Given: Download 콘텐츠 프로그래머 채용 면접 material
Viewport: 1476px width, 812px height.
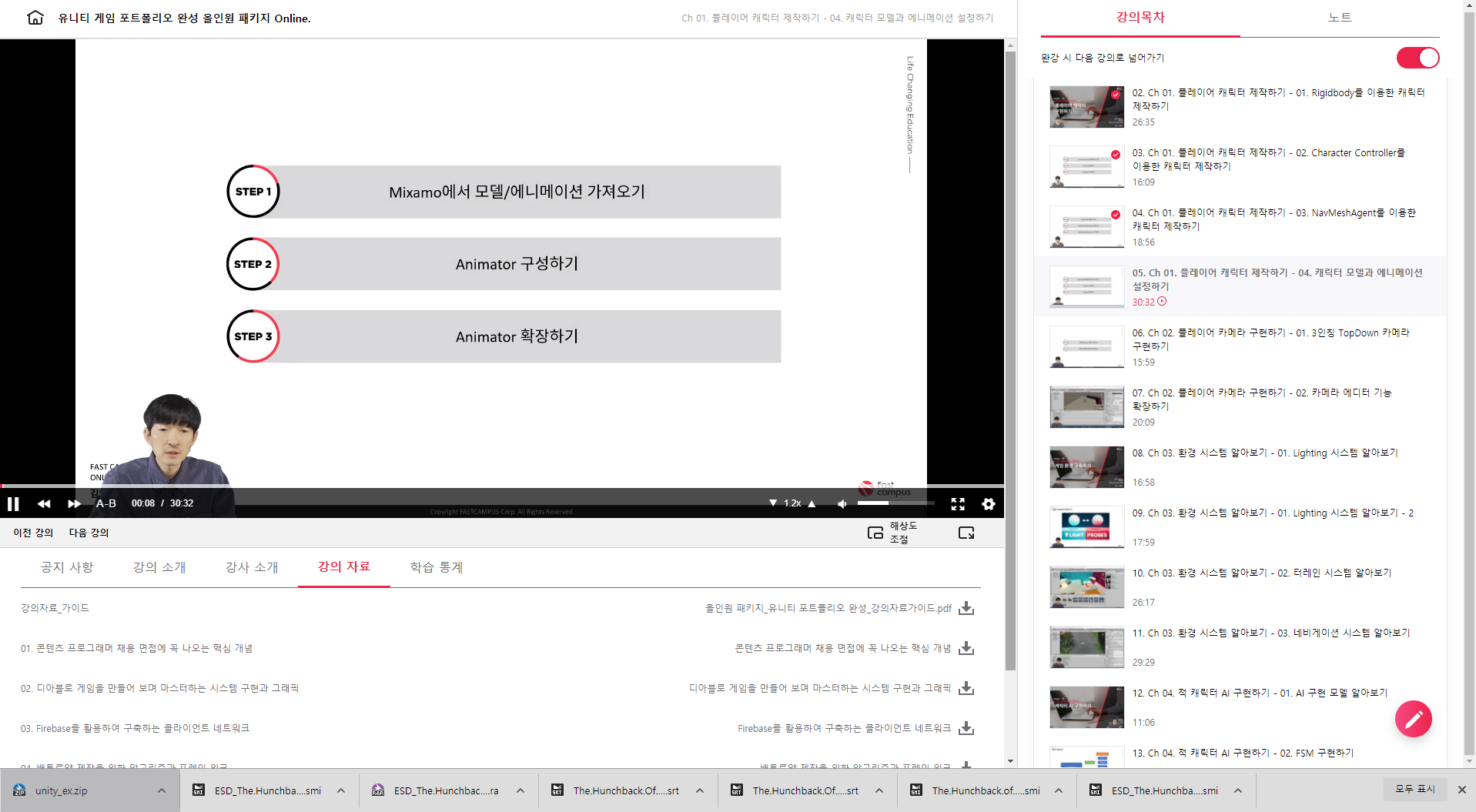Looking at the screenshot, I should point(966,648).
